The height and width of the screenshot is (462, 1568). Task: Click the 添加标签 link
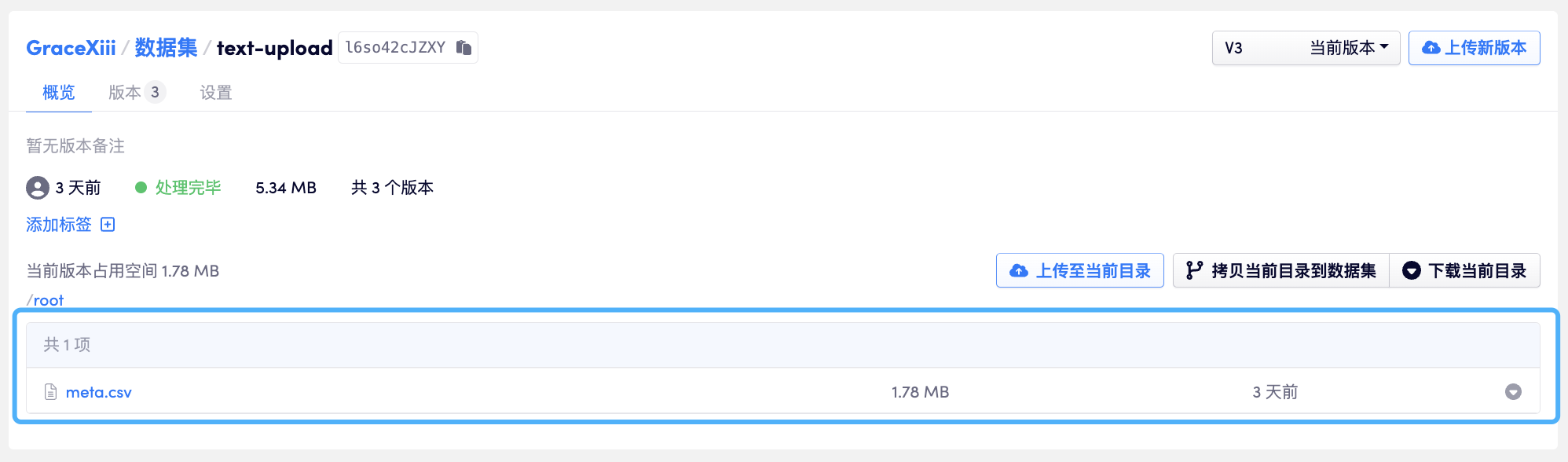tap(59, 225)
